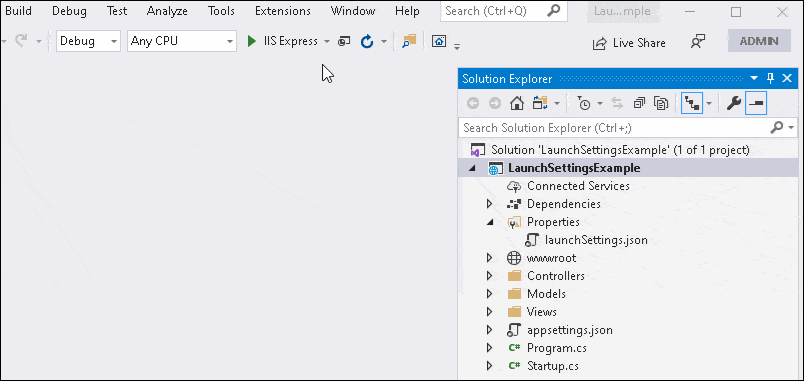Click the Live Share button
The width and height of the screenshot is (804, 381).
tap(629, 43)
